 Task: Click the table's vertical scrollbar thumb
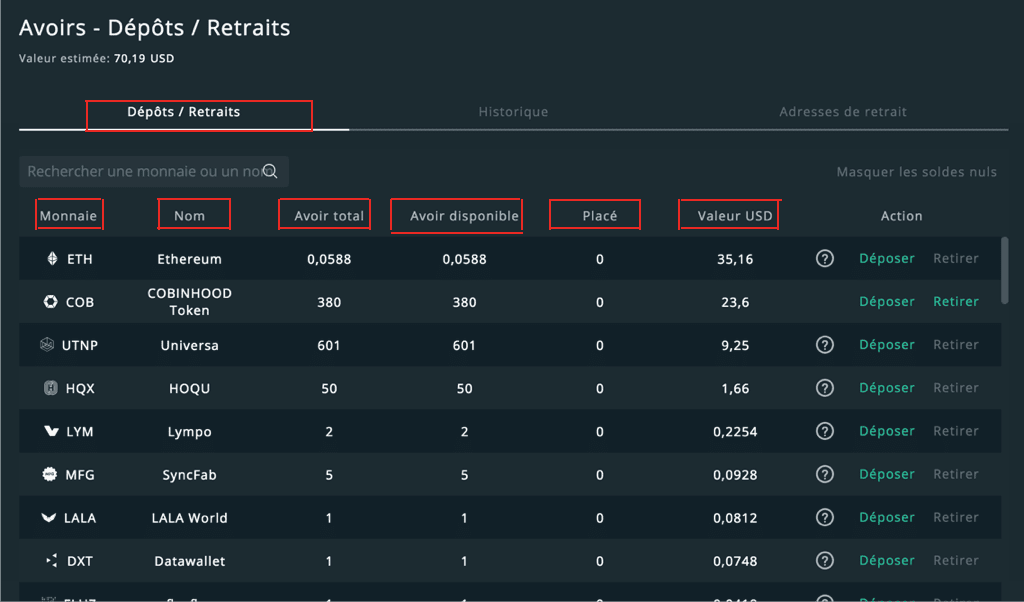(1004, 270)
